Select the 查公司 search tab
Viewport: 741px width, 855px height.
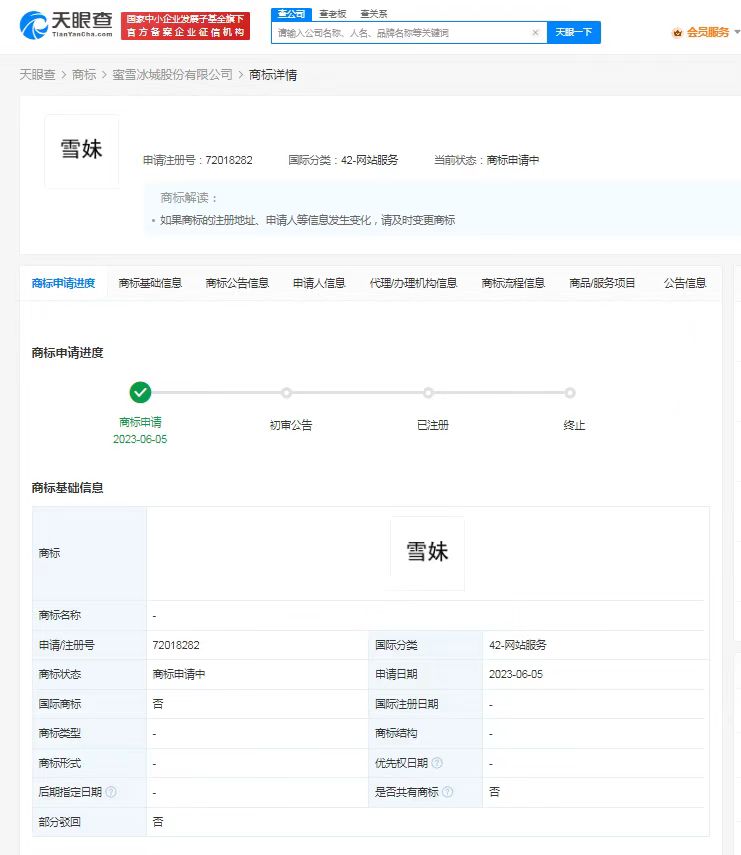click(x=291, y=14)
